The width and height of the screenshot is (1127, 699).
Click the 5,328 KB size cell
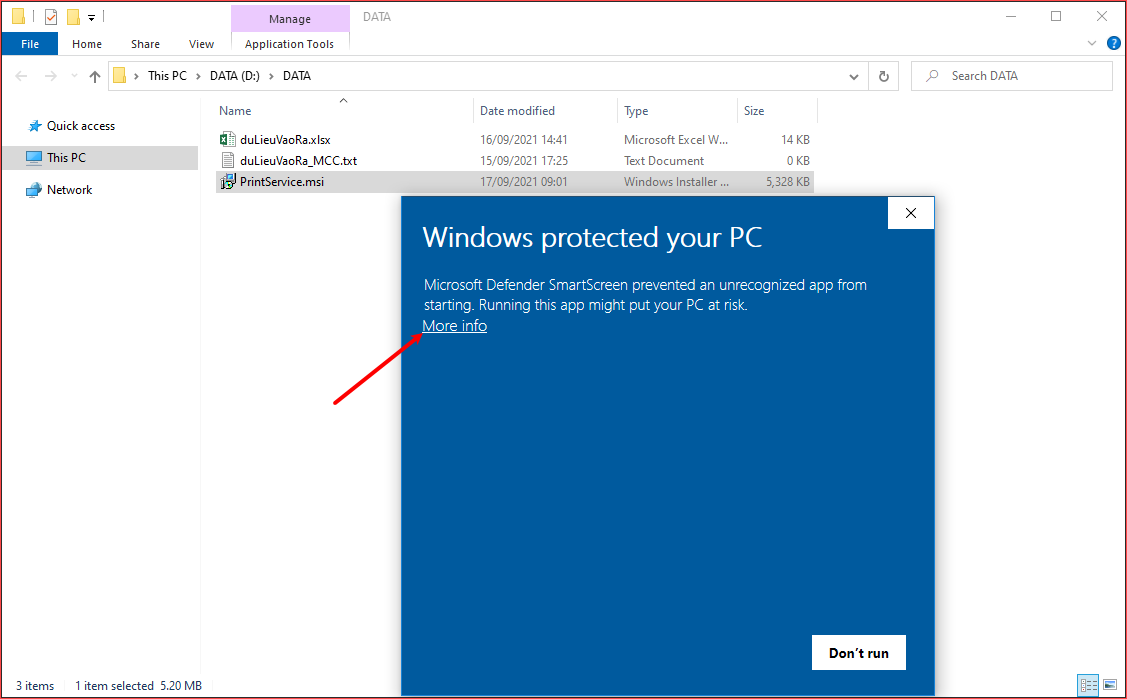pos(788,182)
